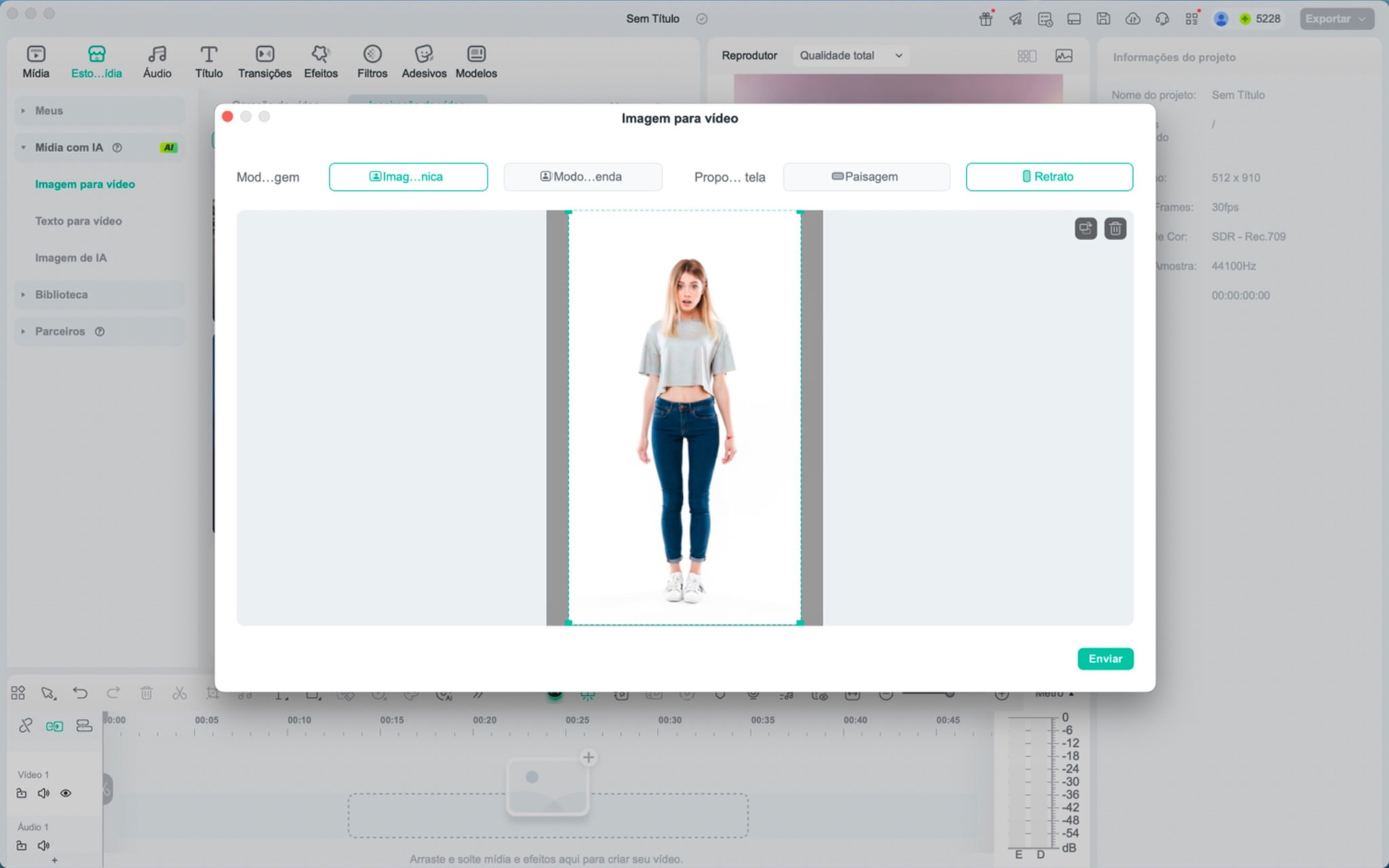This screenshot has height=868, width=1389.
Task: Expand the Meus section
Action: pos(100,111)
